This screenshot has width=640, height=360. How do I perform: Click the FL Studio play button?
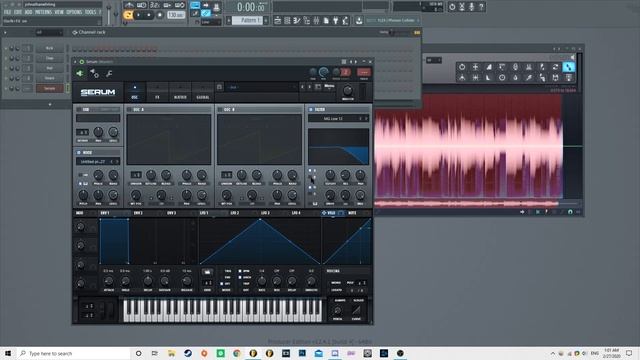point(139,15)
